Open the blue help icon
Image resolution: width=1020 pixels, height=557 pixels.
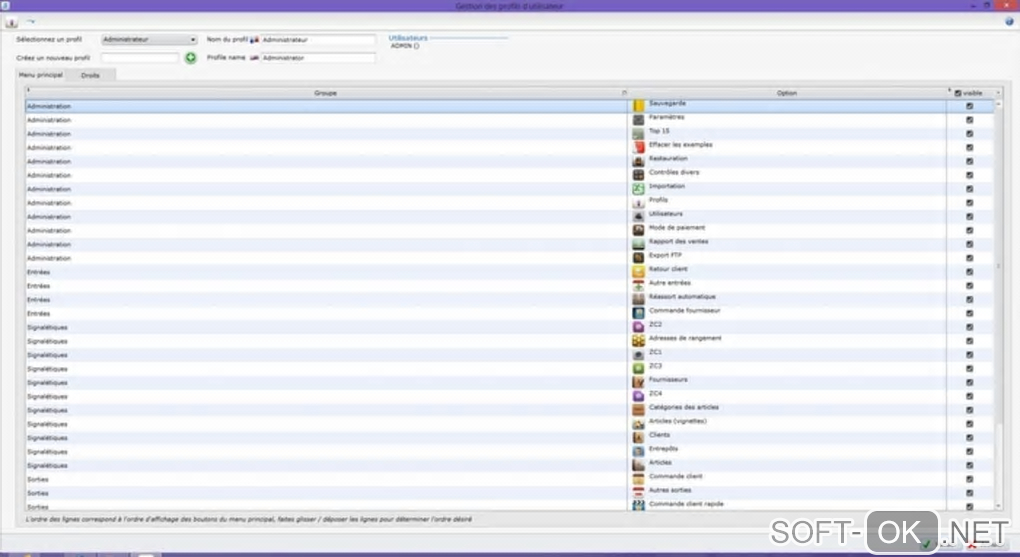pyautogui.click(x=1010, y=21)
